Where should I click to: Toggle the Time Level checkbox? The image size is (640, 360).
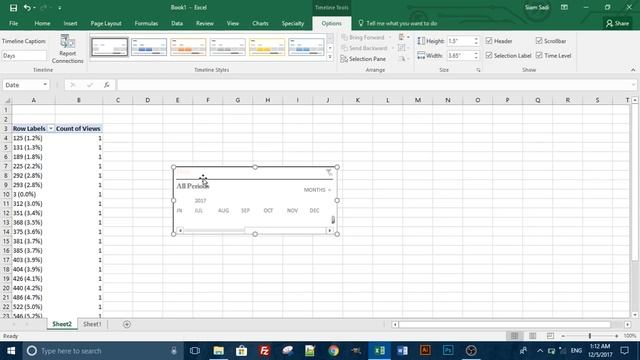tap(539, 55)
